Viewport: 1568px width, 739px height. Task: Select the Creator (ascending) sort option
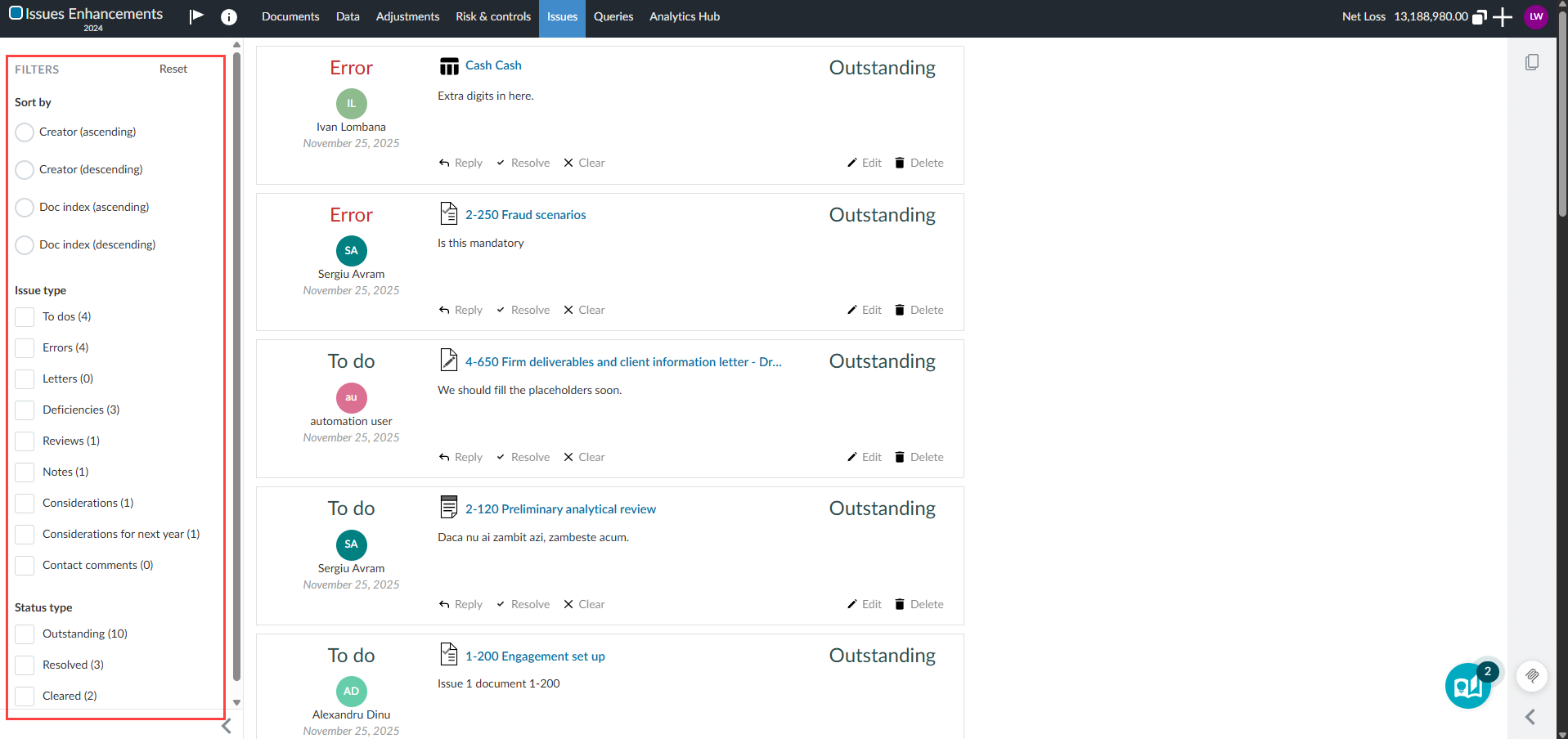pyautogui.click(x=25, y=132)
